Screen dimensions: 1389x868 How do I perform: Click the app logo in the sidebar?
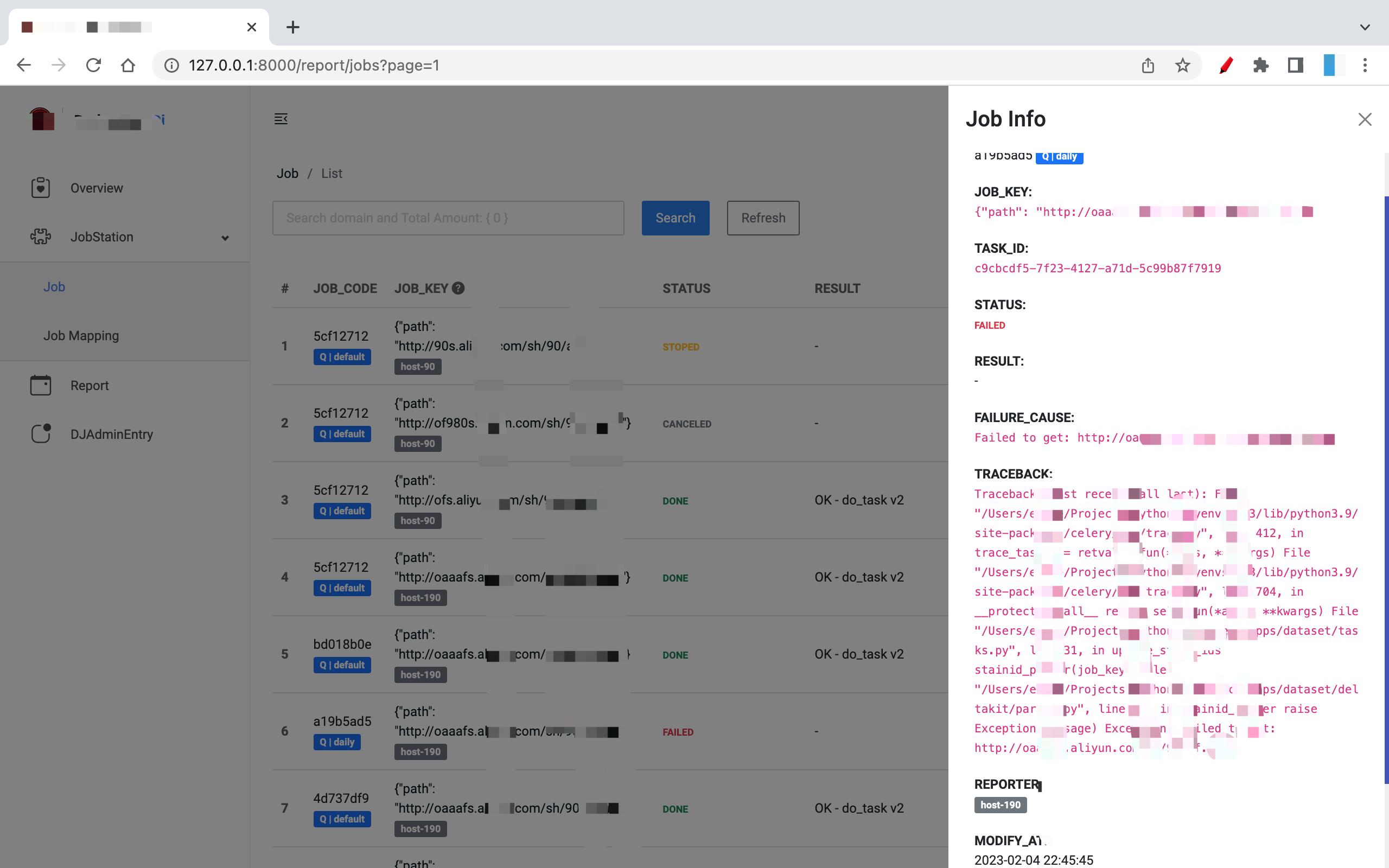coord(42,119)
